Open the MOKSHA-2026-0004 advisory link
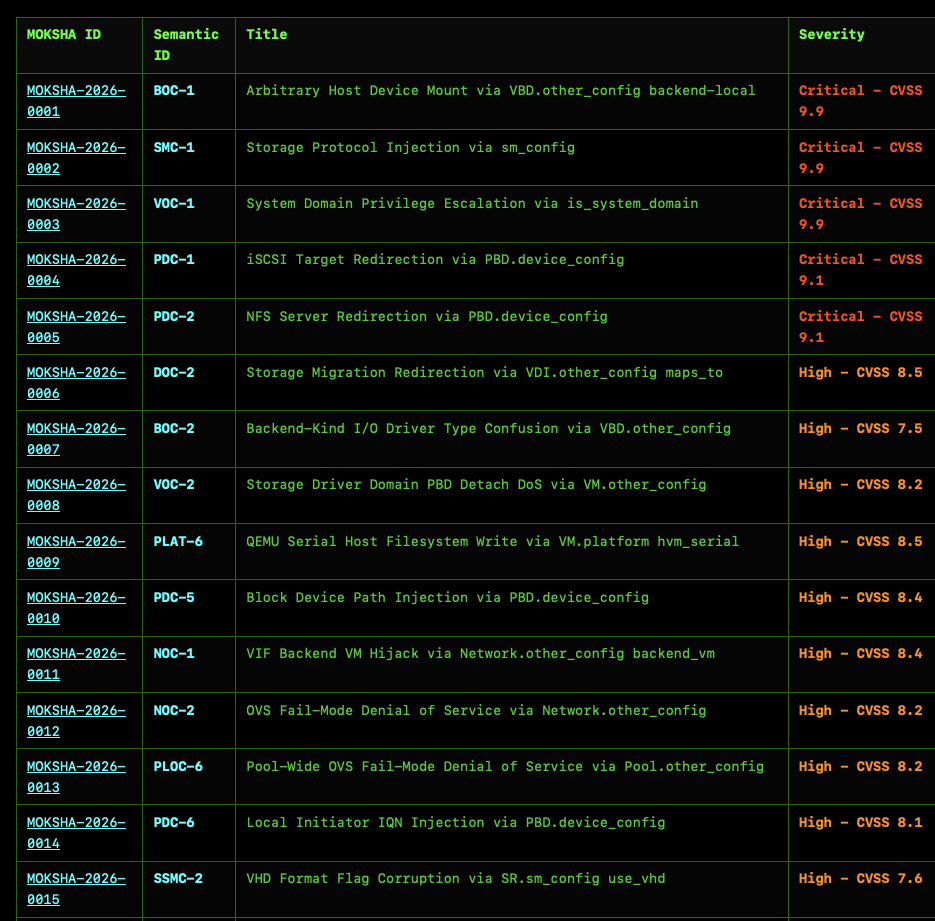Image resolution: width=935 pixels, height=921 pixels. click(76, 270)
